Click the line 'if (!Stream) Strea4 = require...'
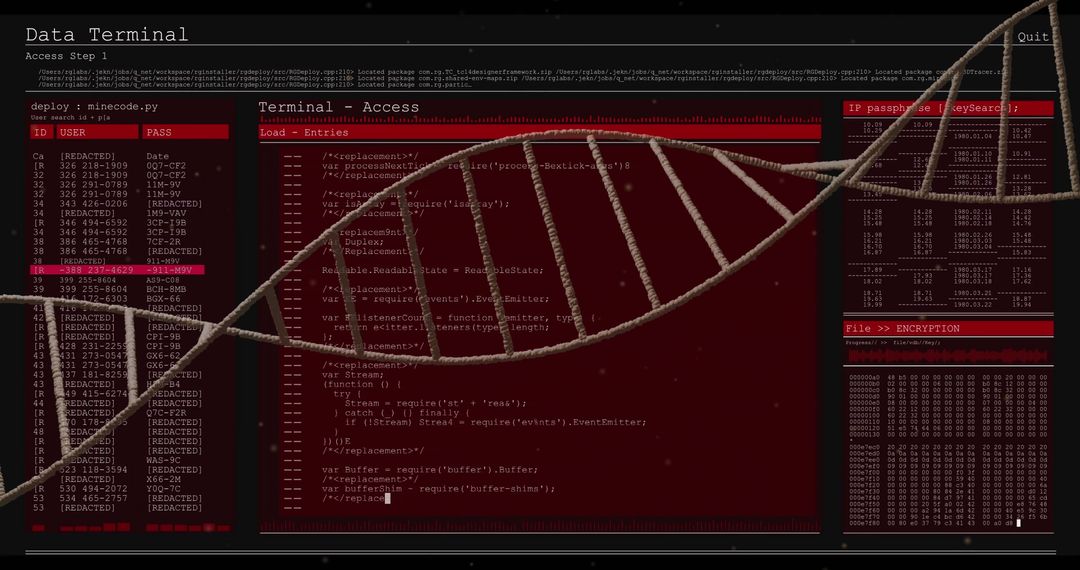Screen dimensions: 1080x570 tap(495, 423)
